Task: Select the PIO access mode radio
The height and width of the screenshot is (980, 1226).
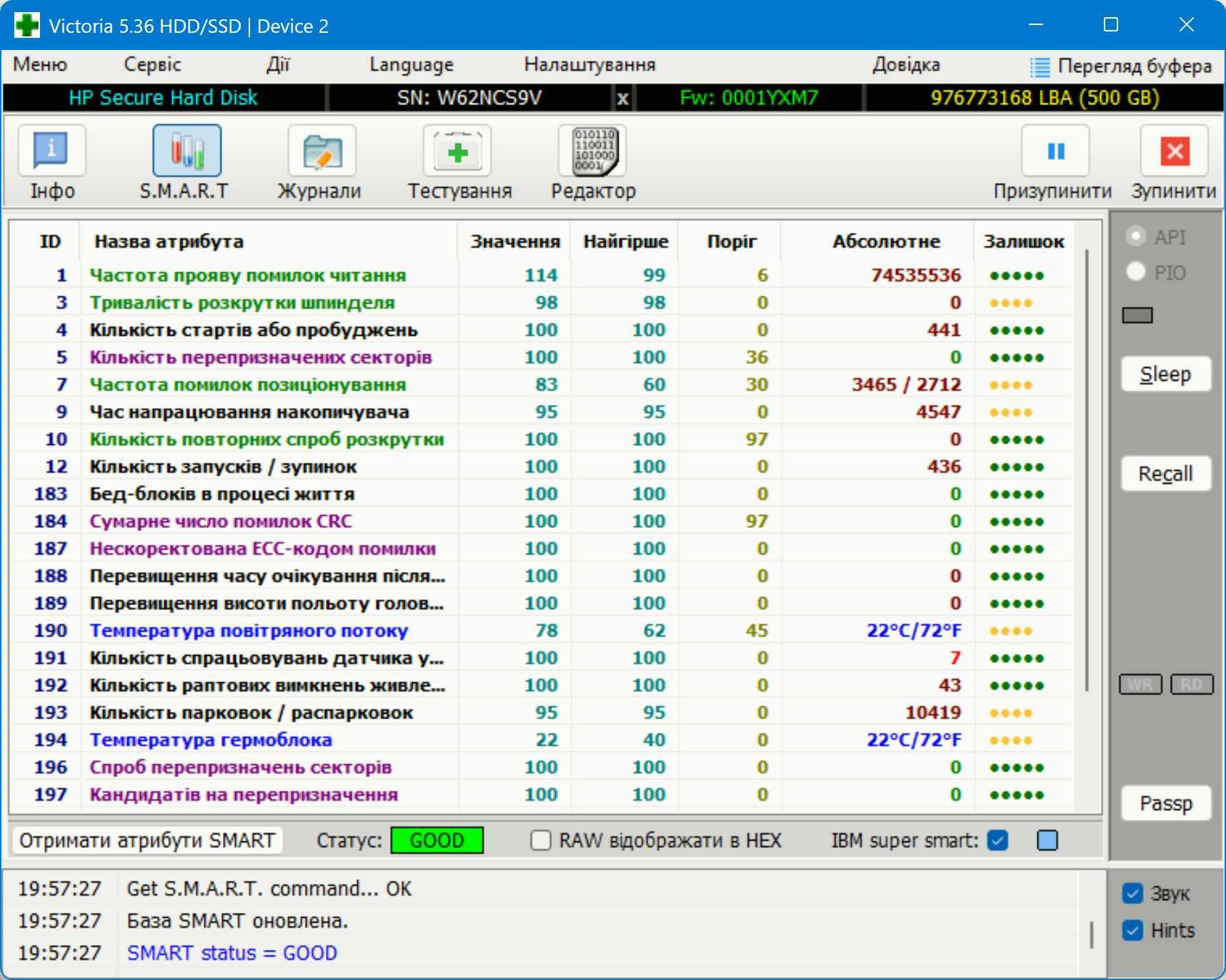Action: 1136,272
